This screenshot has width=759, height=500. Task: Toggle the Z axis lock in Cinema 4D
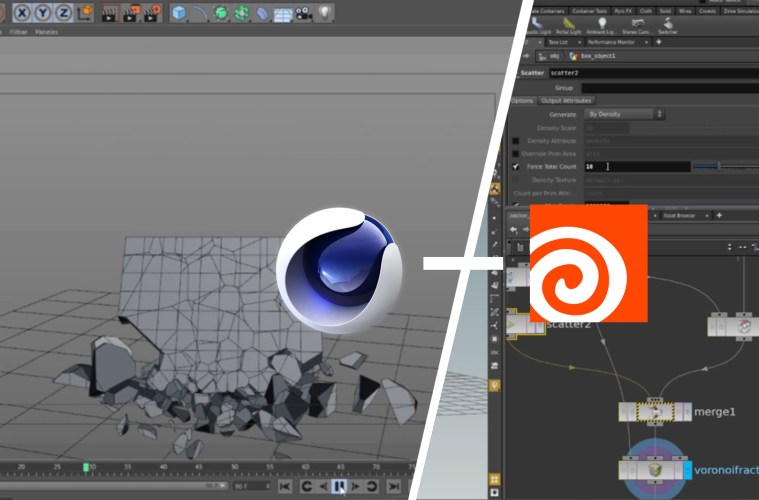[63, 13]
